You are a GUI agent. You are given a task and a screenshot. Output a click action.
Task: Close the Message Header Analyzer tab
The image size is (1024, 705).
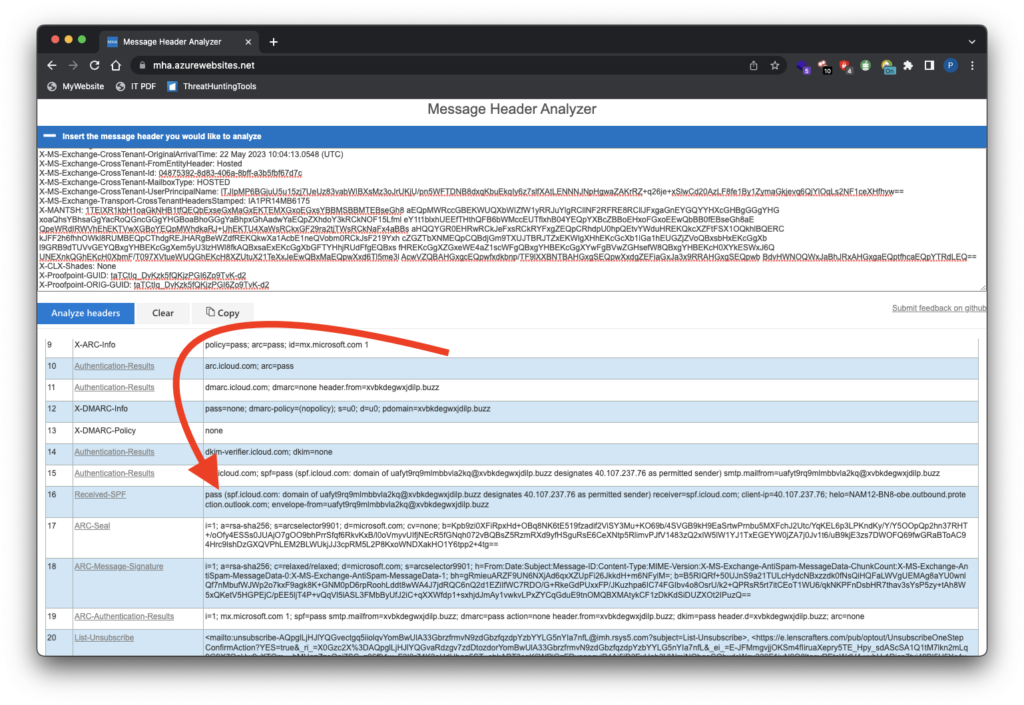coord(248,42)
